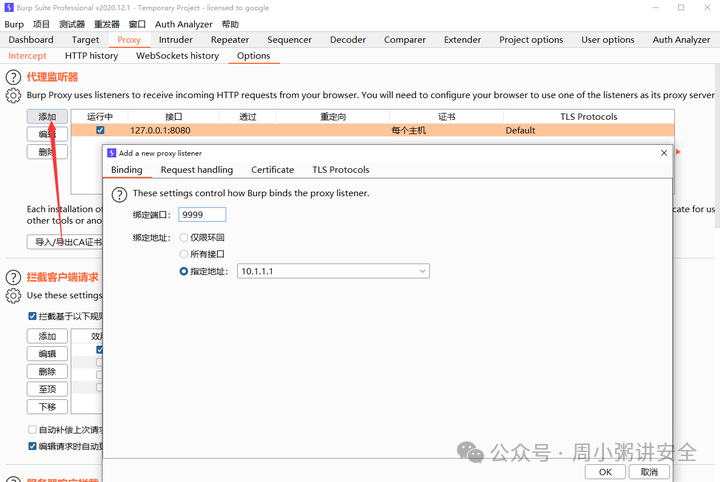The image size is (720, 482).
Task: Open gear icon for 拦截客户端请求 section
Action: [x=13, y=296]
